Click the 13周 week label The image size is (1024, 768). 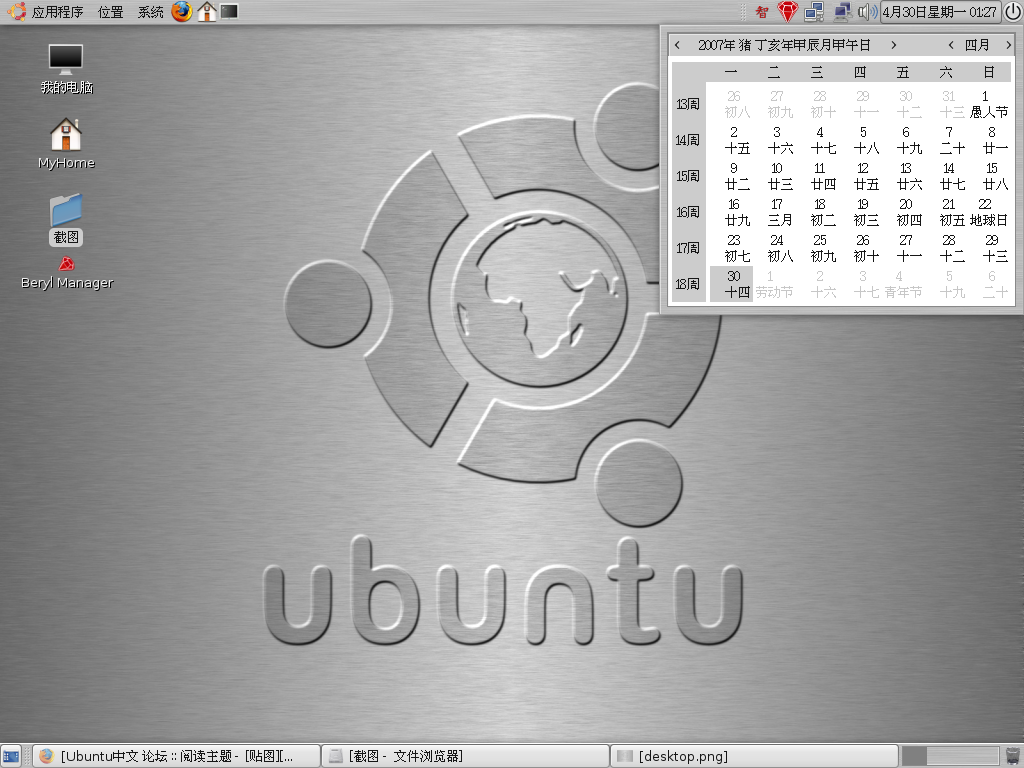pos(688,104)
